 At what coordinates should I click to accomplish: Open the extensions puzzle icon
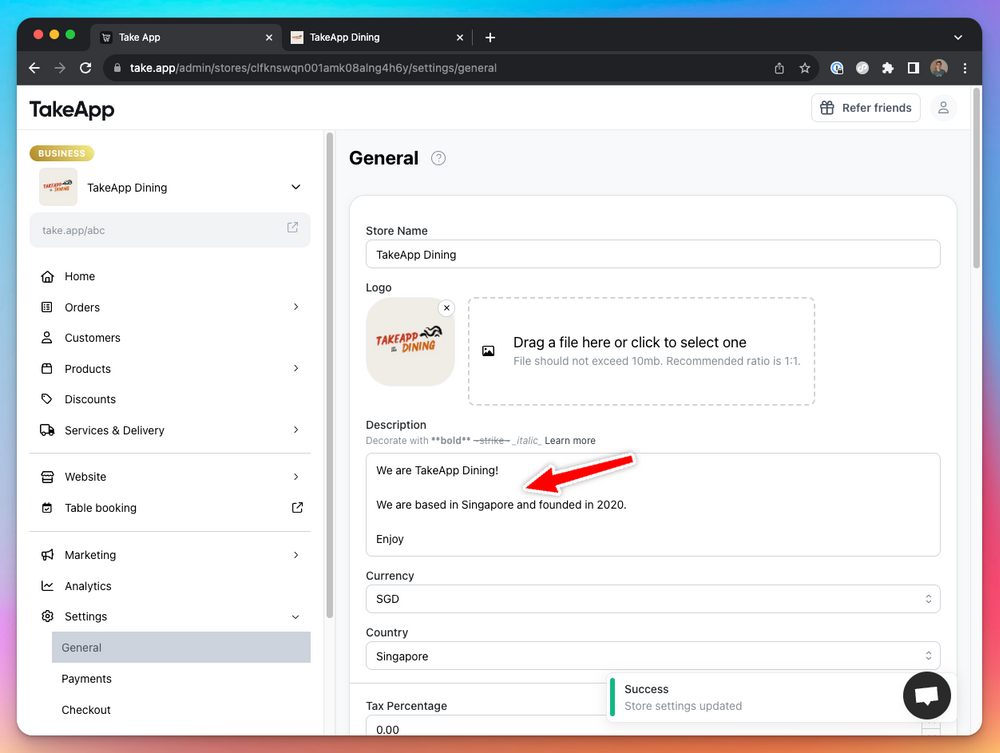tap(888, 68)
